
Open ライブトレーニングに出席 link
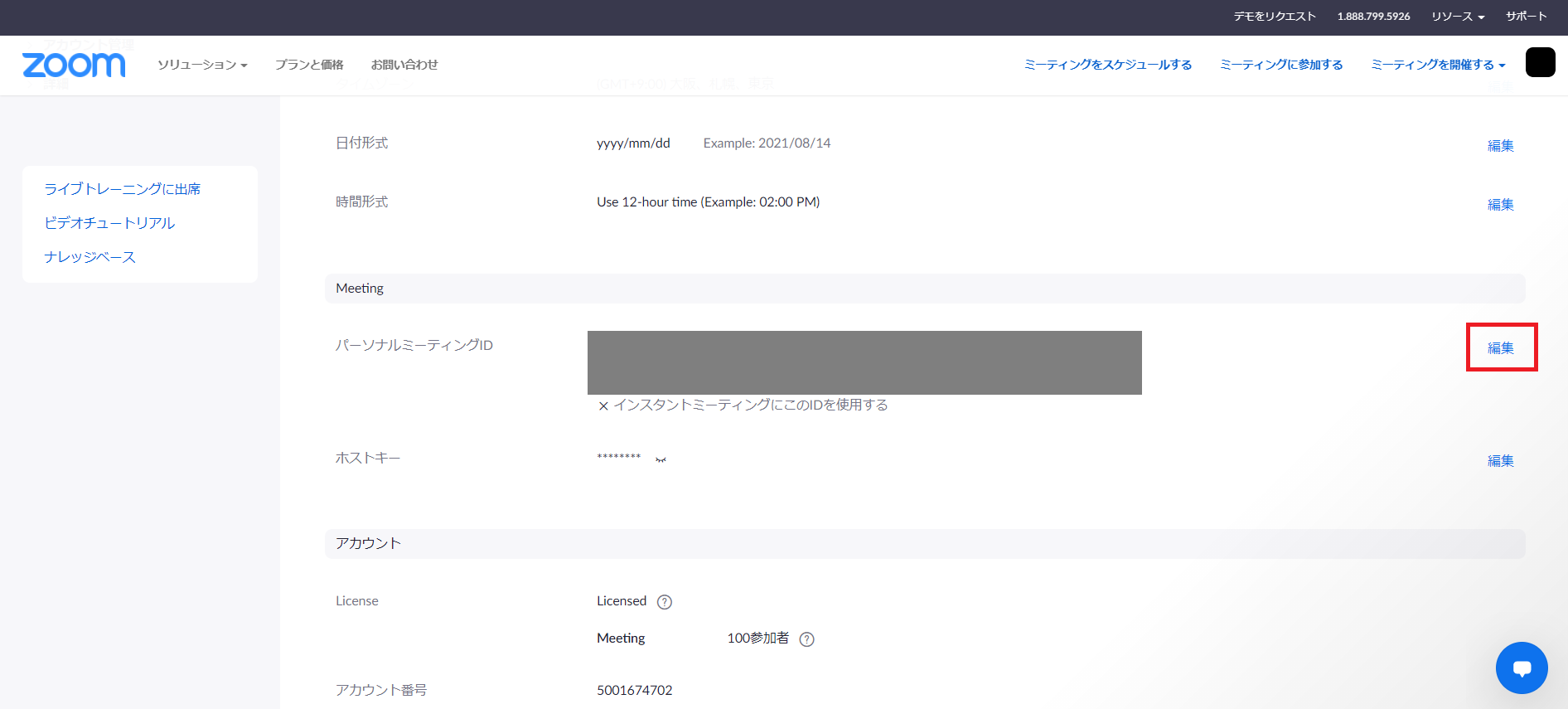(x=122, y=189)
